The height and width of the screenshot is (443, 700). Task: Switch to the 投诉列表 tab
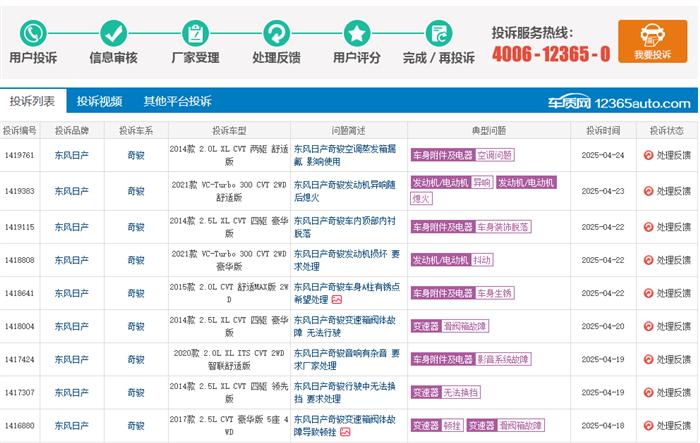[x=33, y=101]
